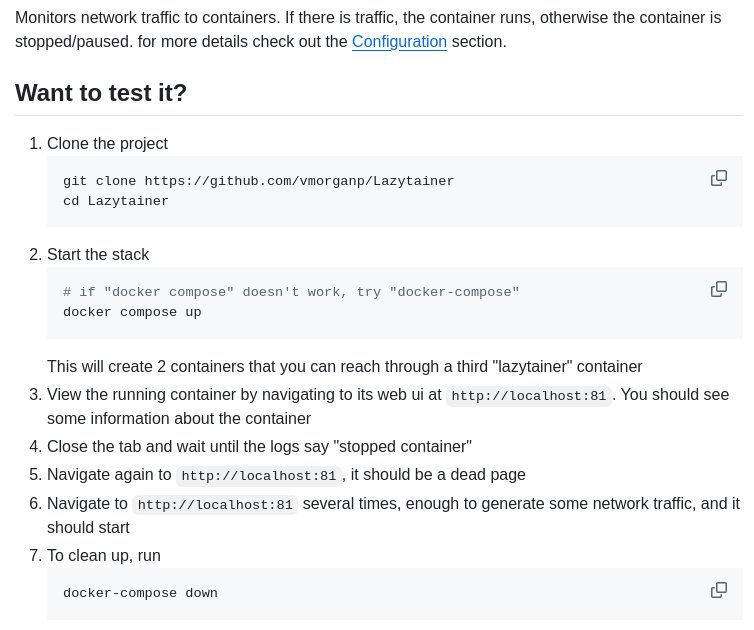Click the "docker-compose down" command text
754x630 pixels.
tap(140, 593)
